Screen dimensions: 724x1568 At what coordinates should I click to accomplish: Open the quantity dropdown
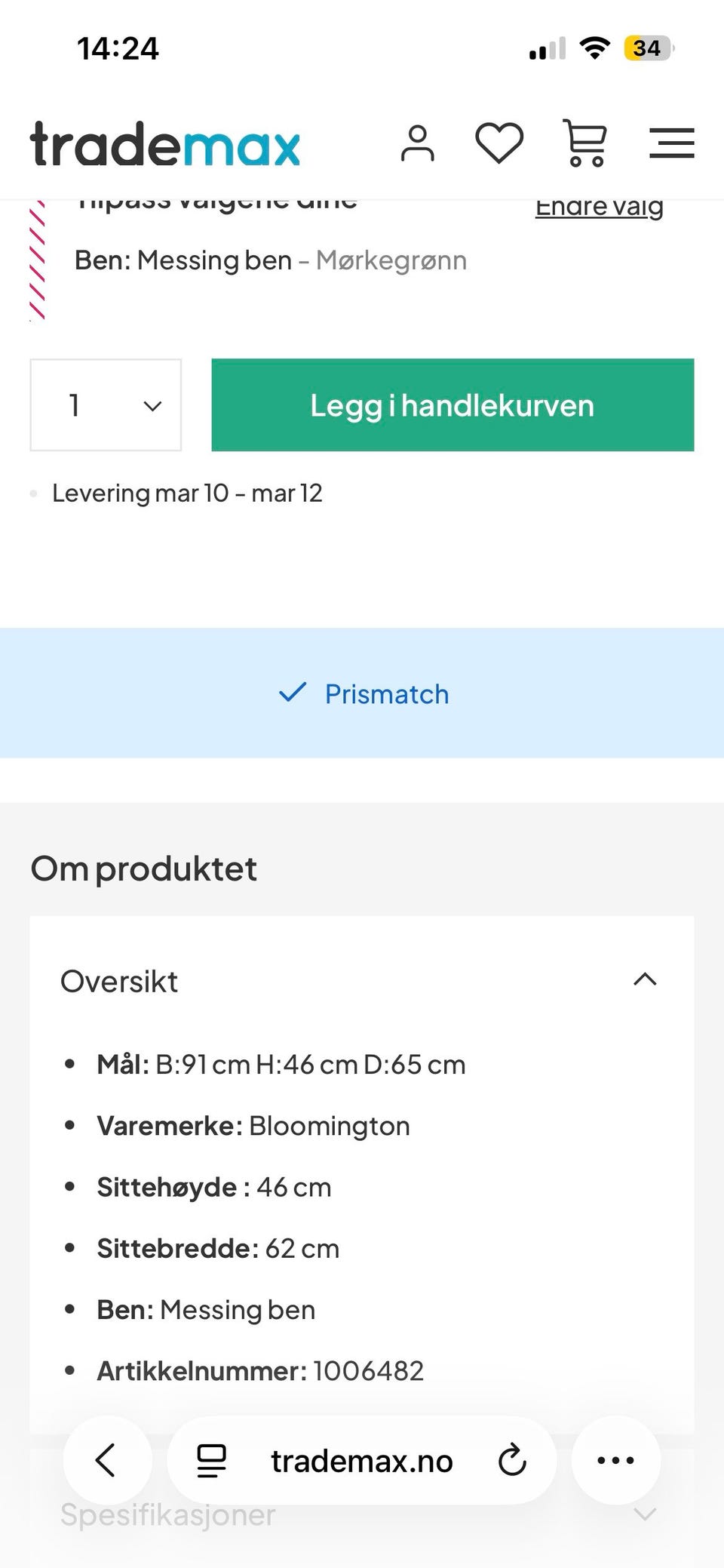point(106,405)
